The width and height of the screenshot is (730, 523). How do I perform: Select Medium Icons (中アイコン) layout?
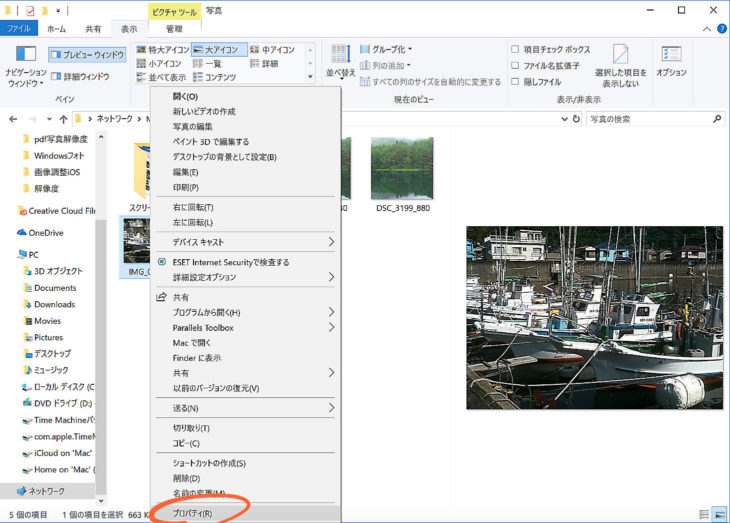(272, 50)
